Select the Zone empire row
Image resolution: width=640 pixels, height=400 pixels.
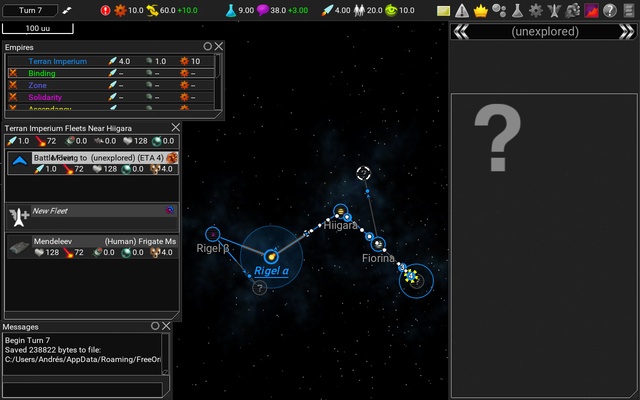(111, 85)
